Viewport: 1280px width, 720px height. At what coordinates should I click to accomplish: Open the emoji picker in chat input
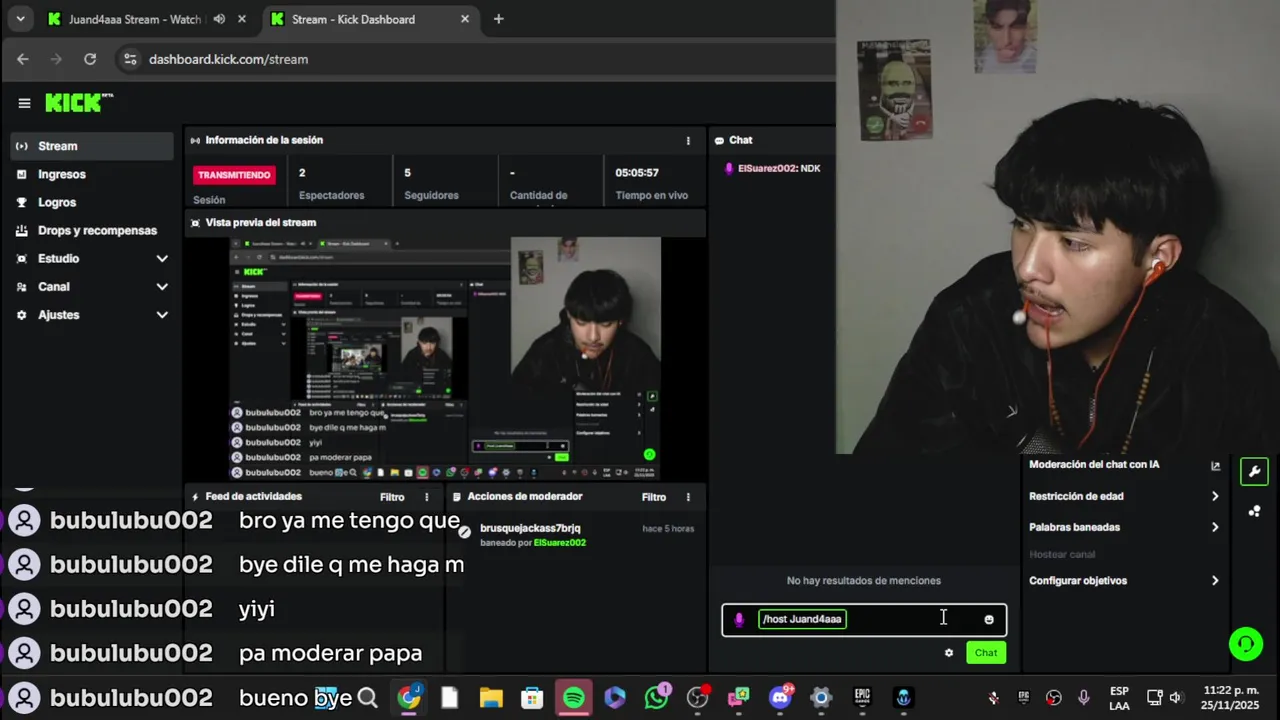[989, 619]
